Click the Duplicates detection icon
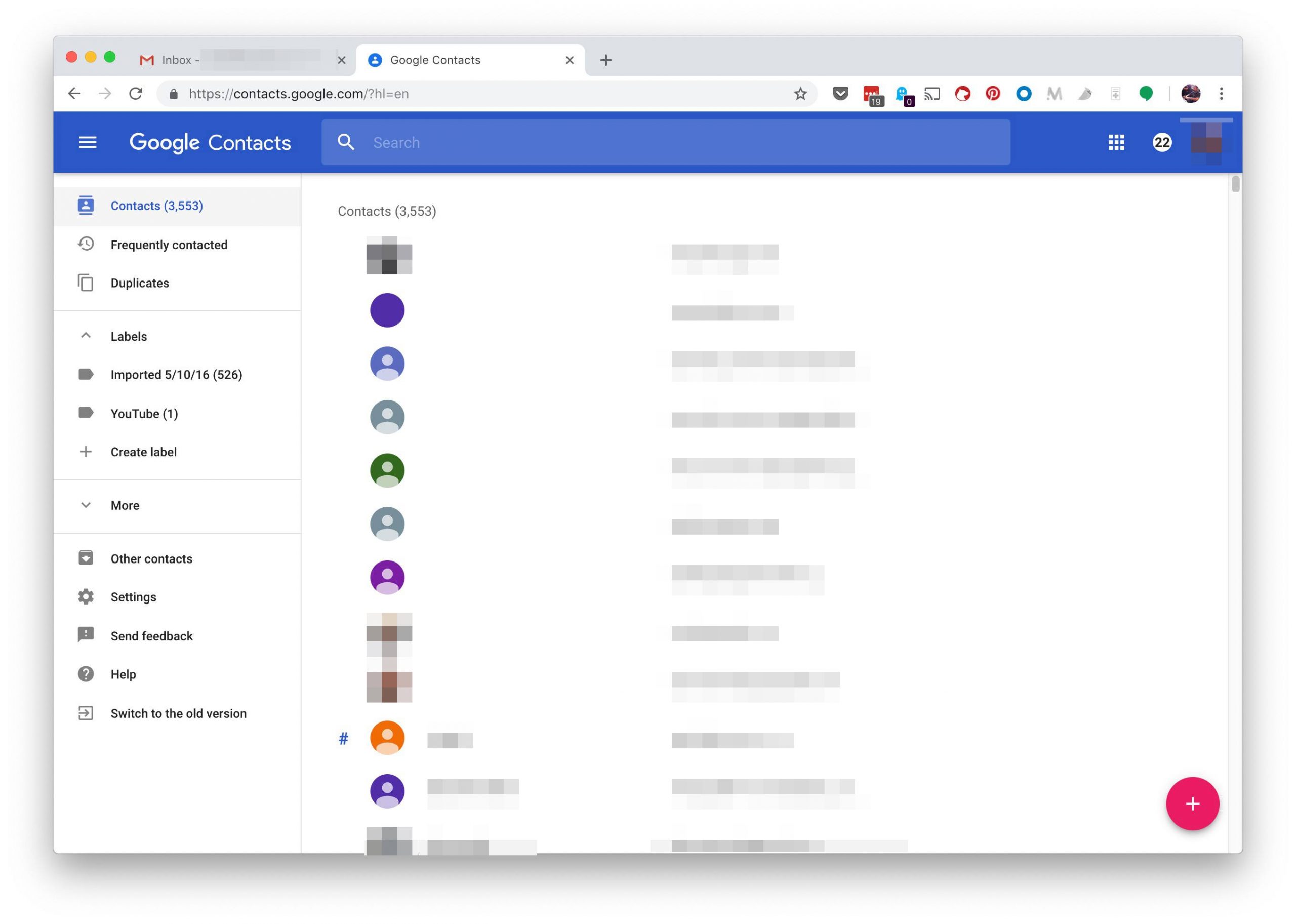This screenshot has height=924, width=1296. click(86, 282)
